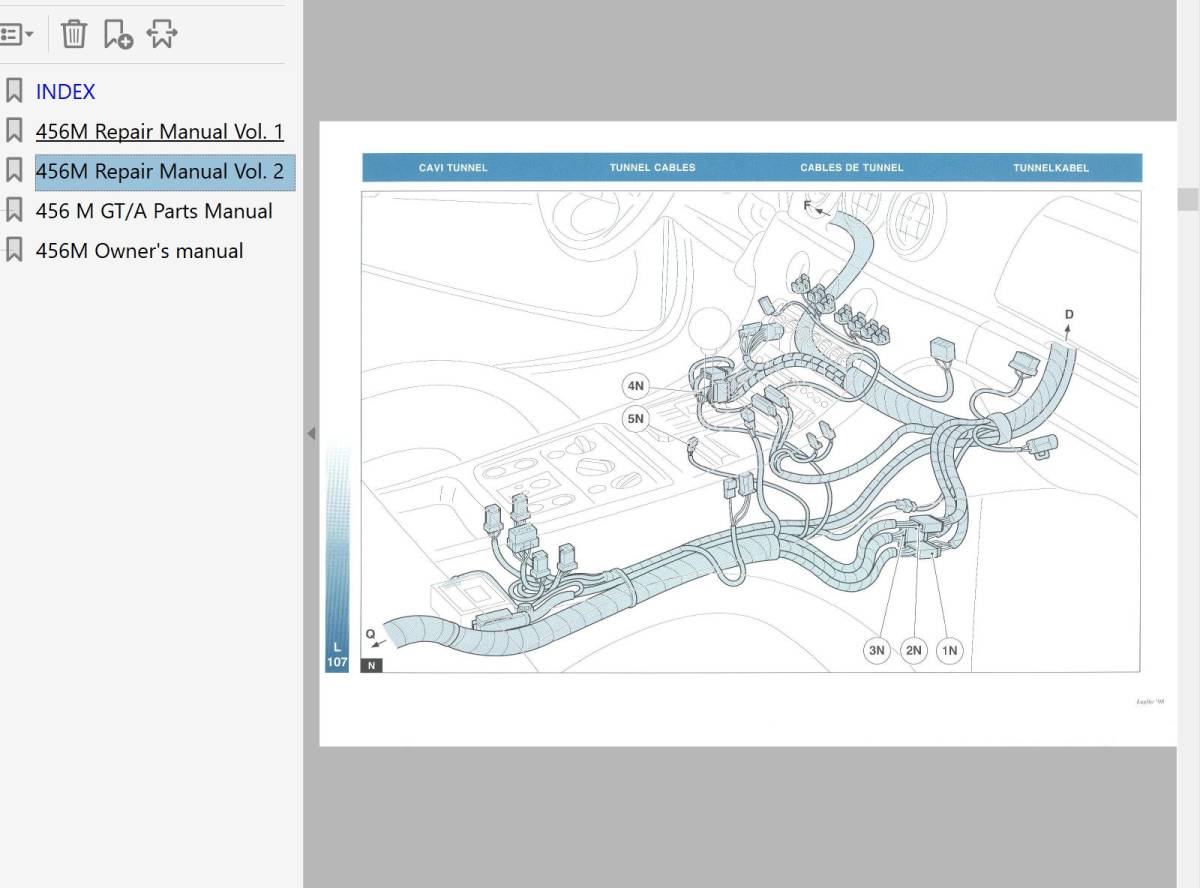Click the 1N connector callout
The height and width of the screenshot is (888, 1200).
[949, 650]
